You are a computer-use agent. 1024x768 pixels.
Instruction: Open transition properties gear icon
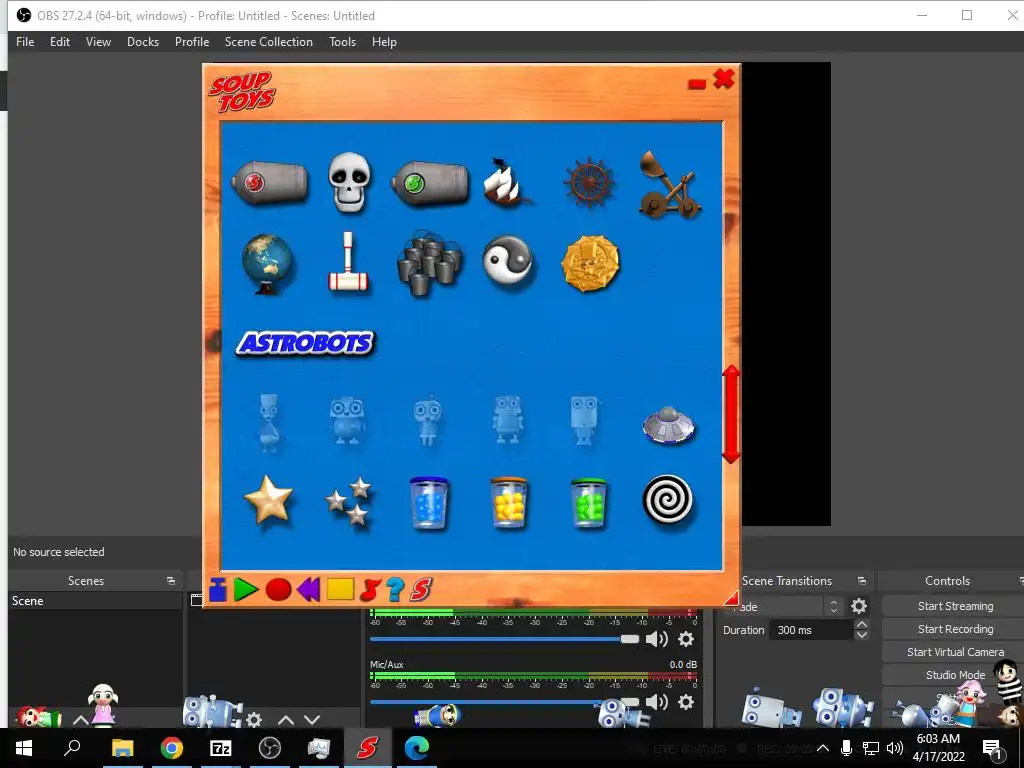tap(859, 607)
